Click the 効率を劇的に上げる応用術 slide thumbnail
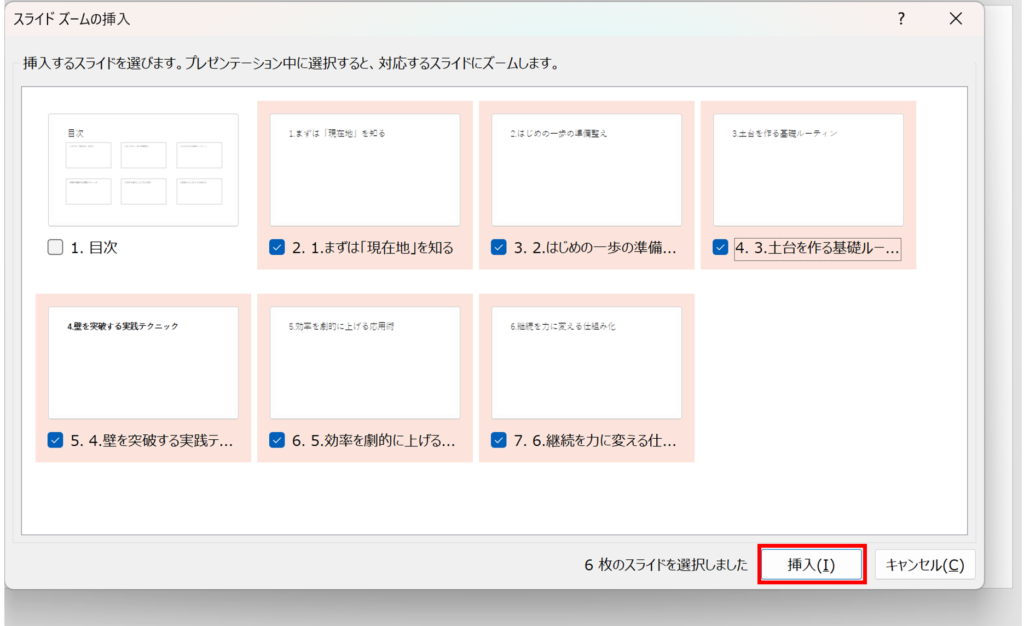The width and height of the screenshot is (1024, 626). click(365, 362)
